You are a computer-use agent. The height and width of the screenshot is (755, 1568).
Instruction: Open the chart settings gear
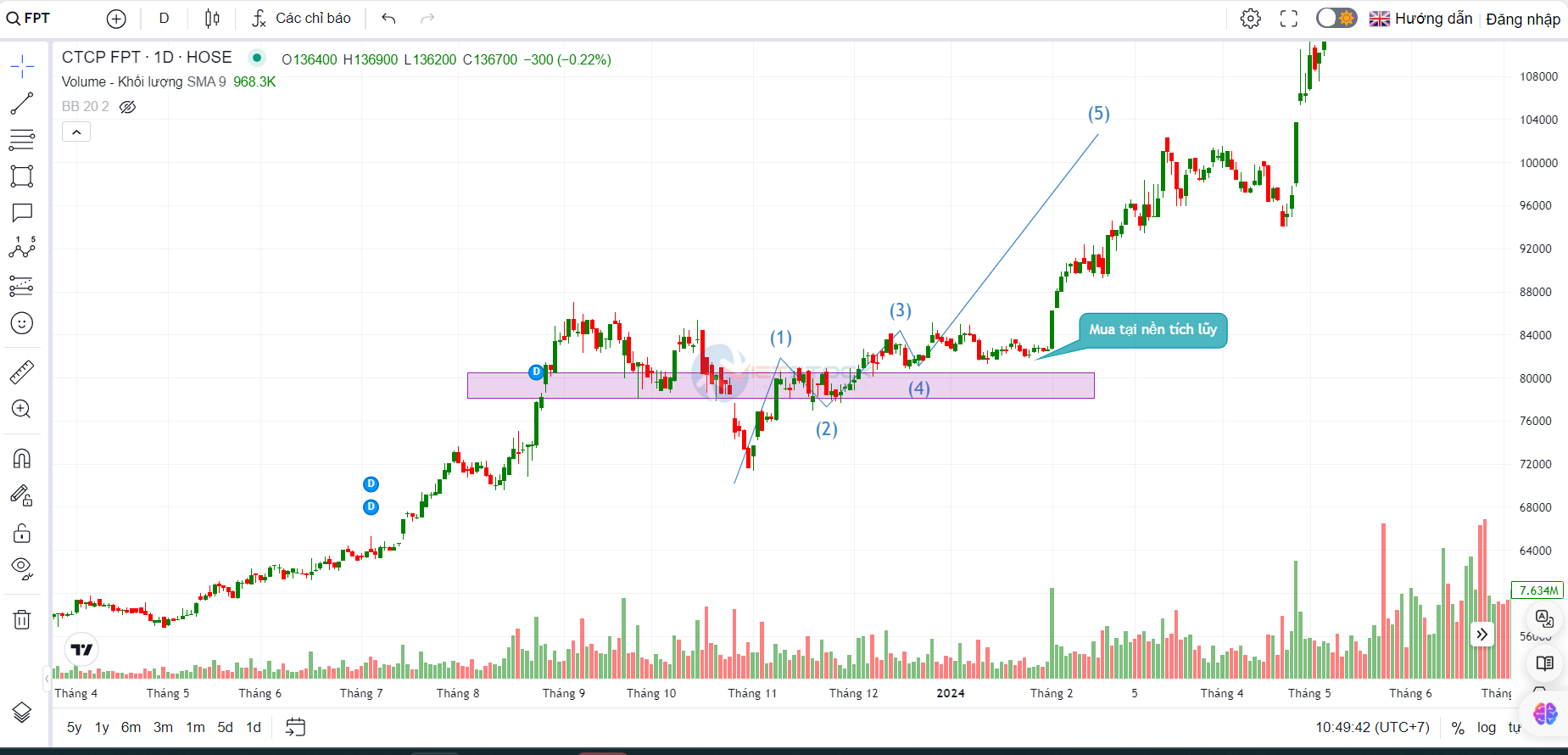point(1250,19)
